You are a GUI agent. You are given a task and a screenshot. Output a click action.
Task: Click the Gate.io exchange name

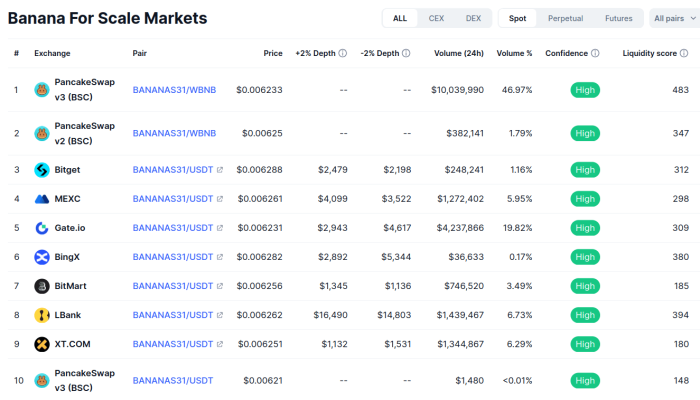[x=70, y=228]
